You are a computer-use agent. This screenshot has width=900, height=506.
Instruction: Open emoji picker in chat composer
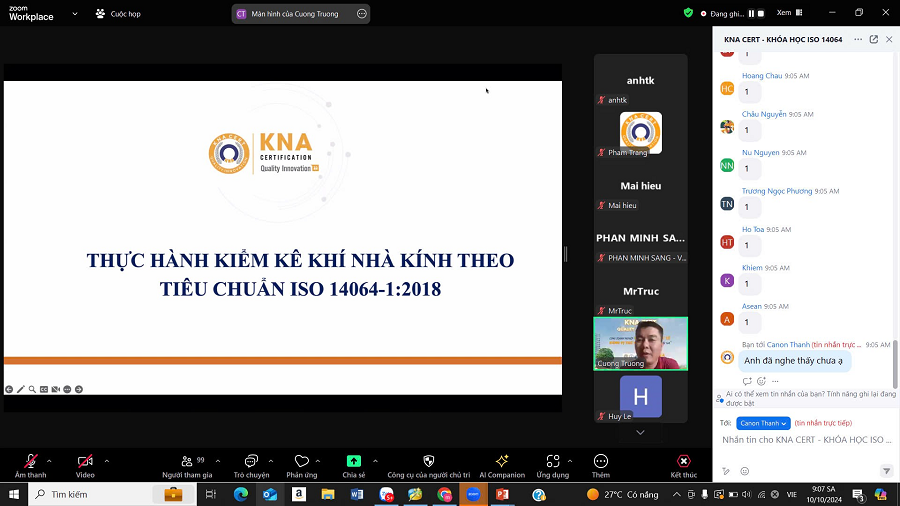point(744,471)
